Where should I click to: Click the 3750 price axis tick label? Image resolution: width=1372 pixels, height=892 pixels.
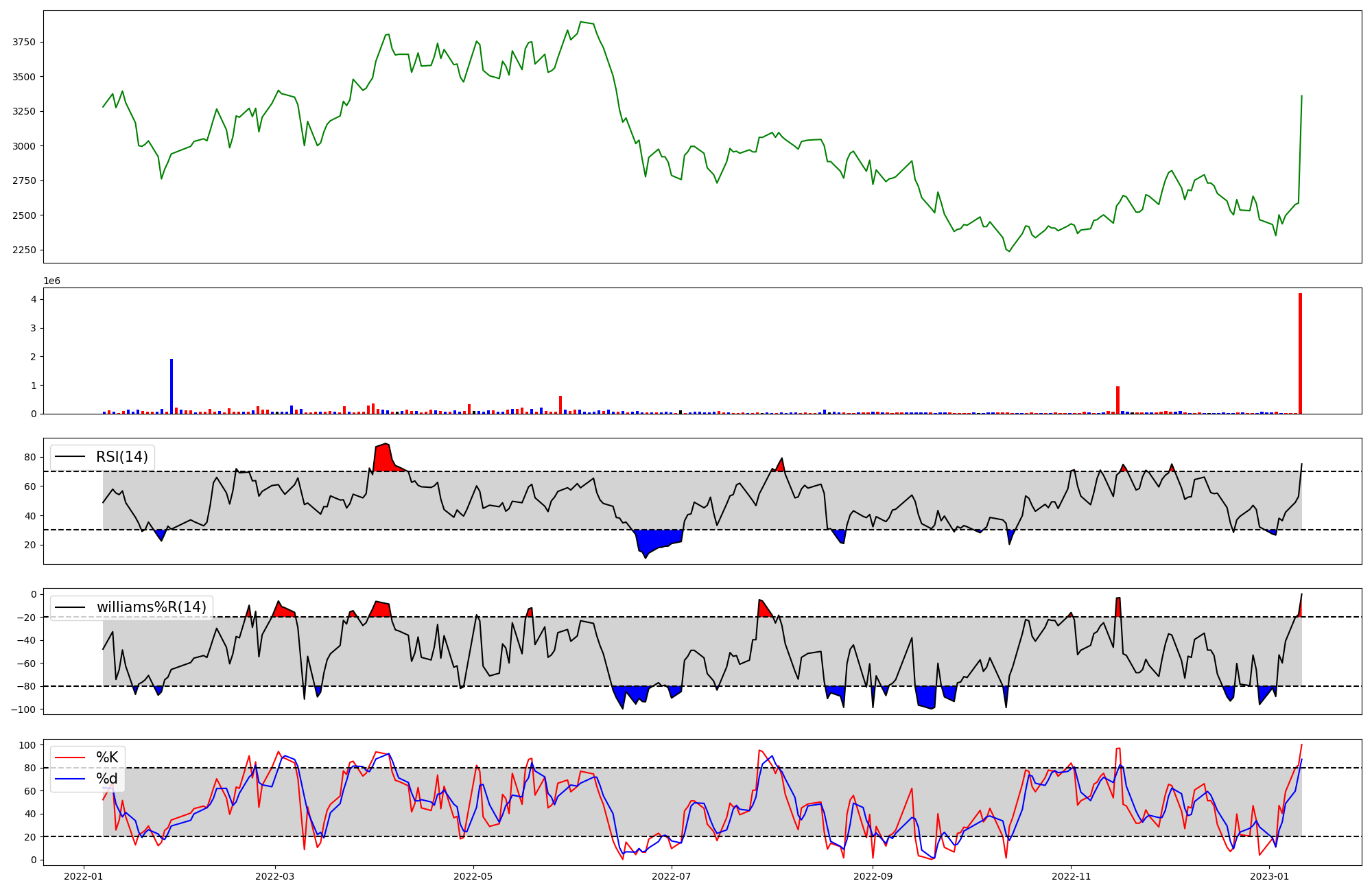(24, 43)
